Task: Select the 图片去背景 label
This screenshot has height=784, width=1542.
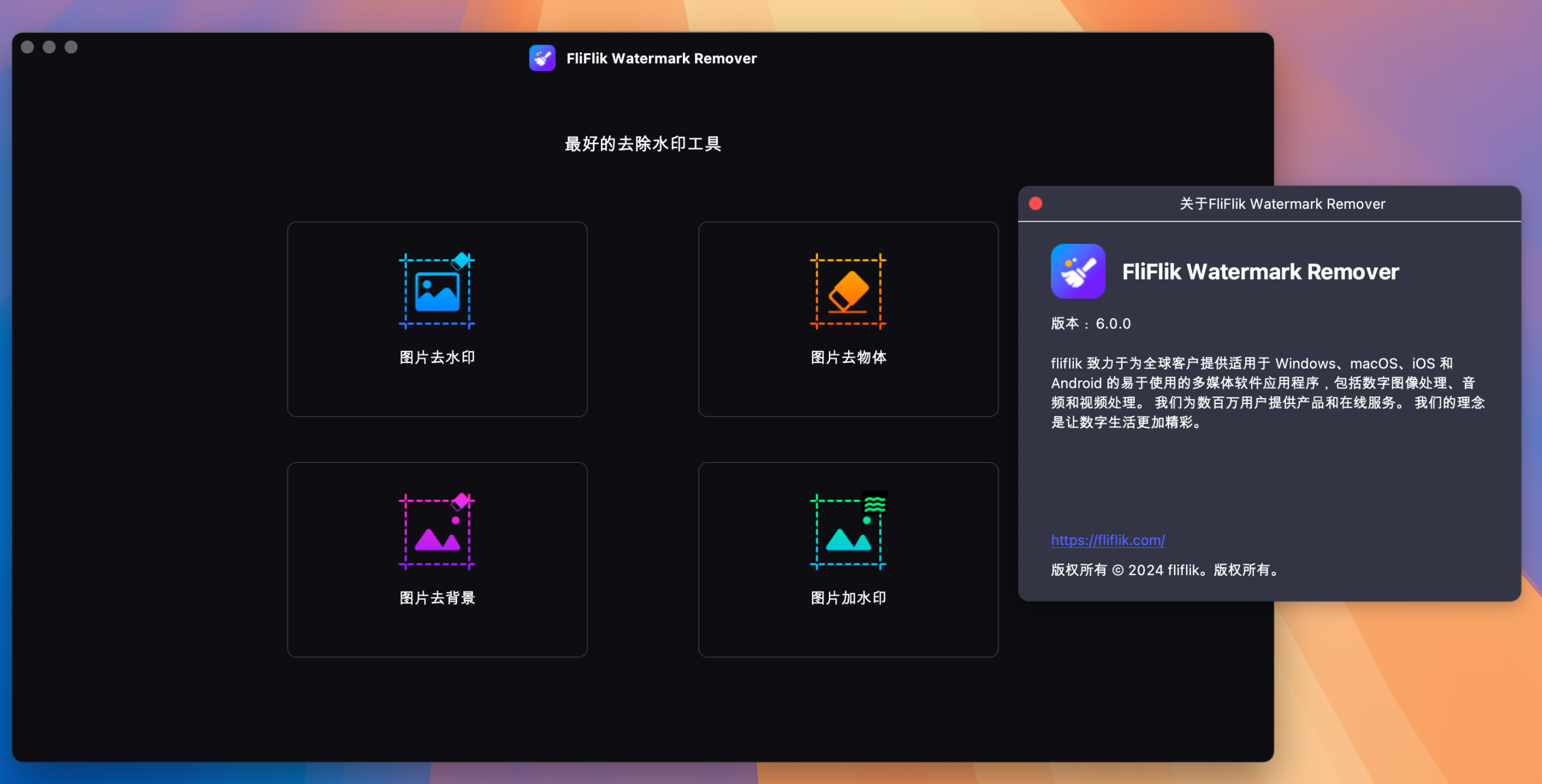Action: click(437, 597)
